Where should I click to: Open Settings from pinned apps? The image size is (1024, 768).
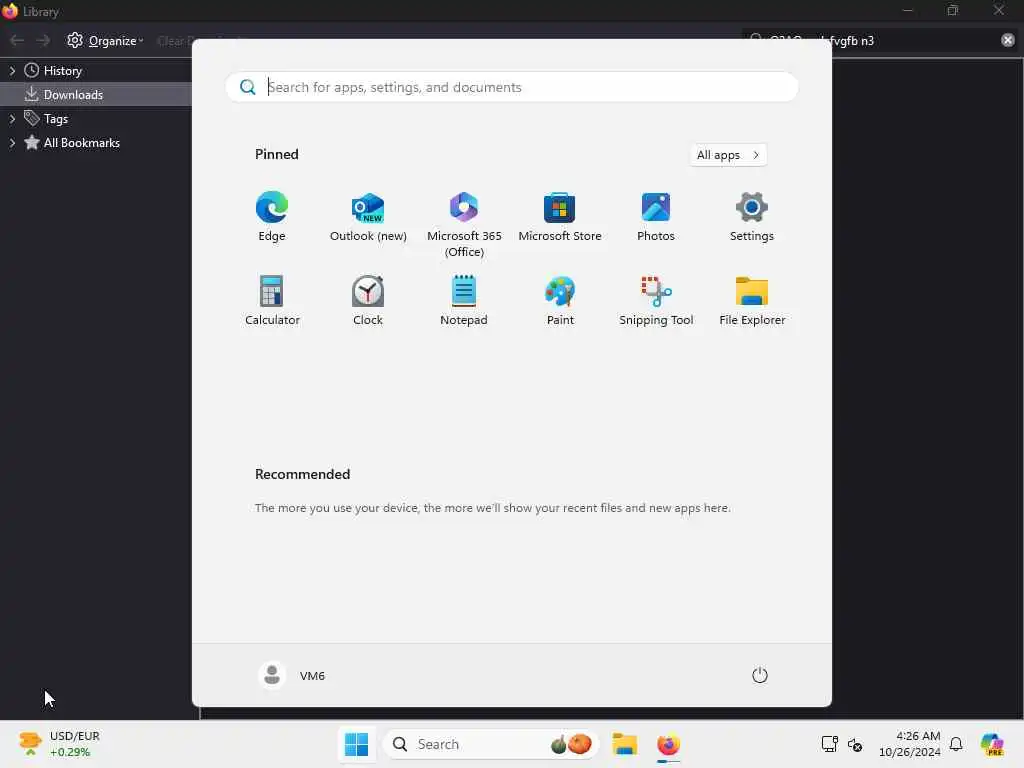point(752,217)
